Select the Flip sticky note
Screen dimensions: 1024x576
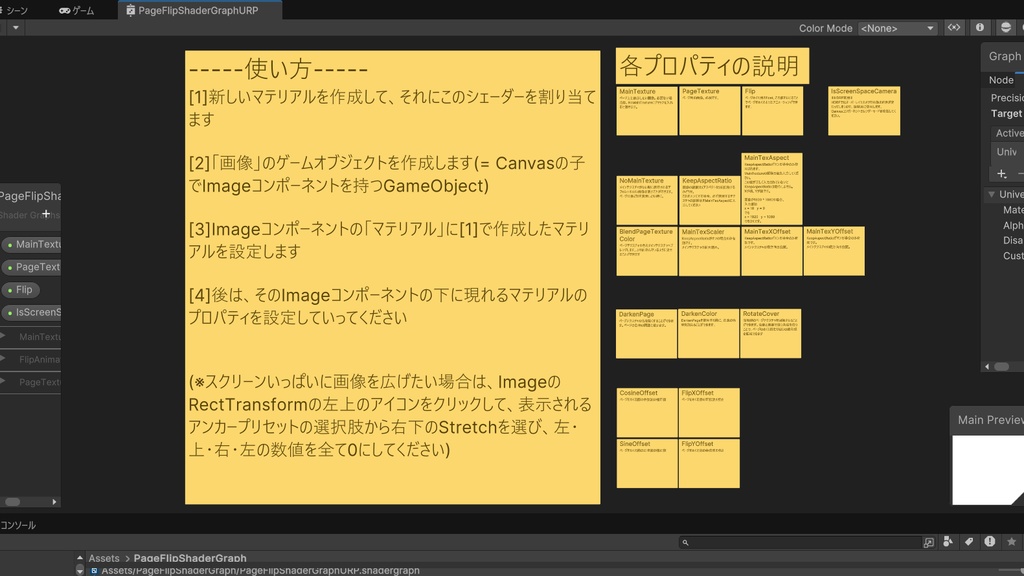[772, 110]
